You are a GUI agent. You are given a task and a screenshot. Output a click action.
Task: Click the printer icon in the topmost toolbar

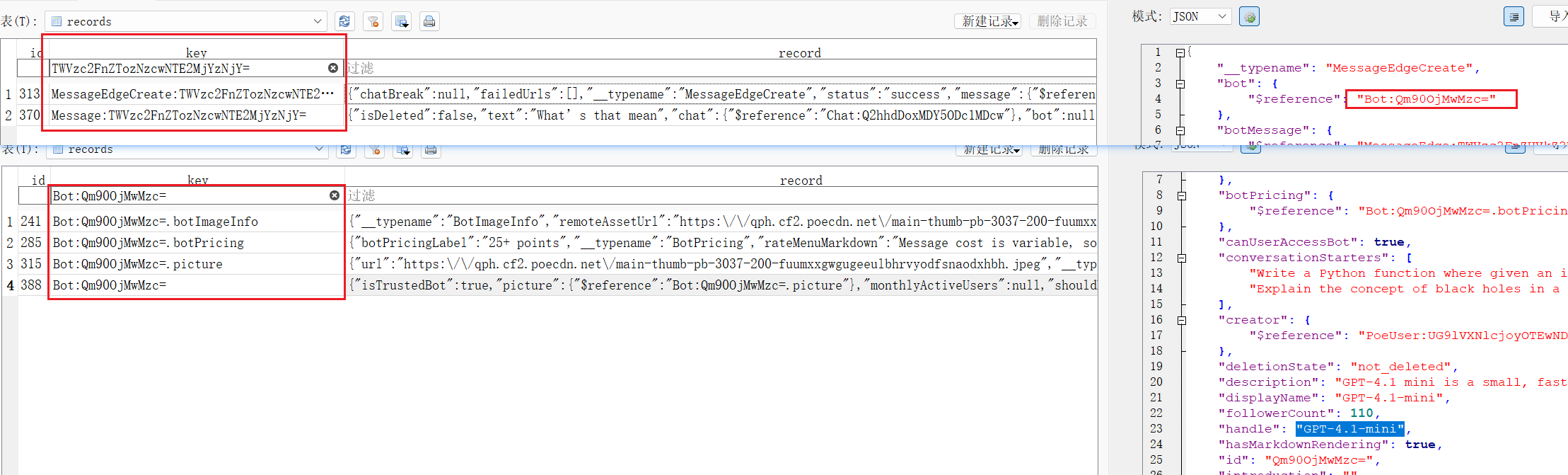[429, 21]
